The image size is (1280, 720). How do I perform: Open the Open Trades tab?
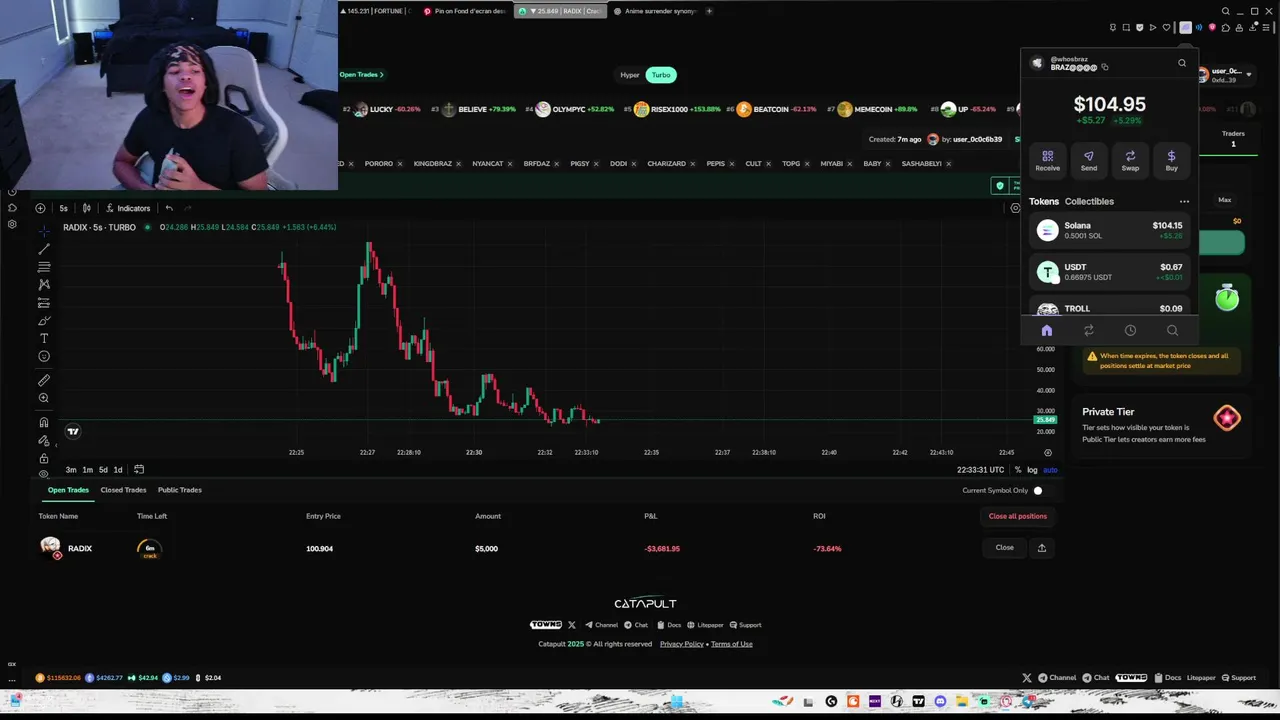point(68,490)
